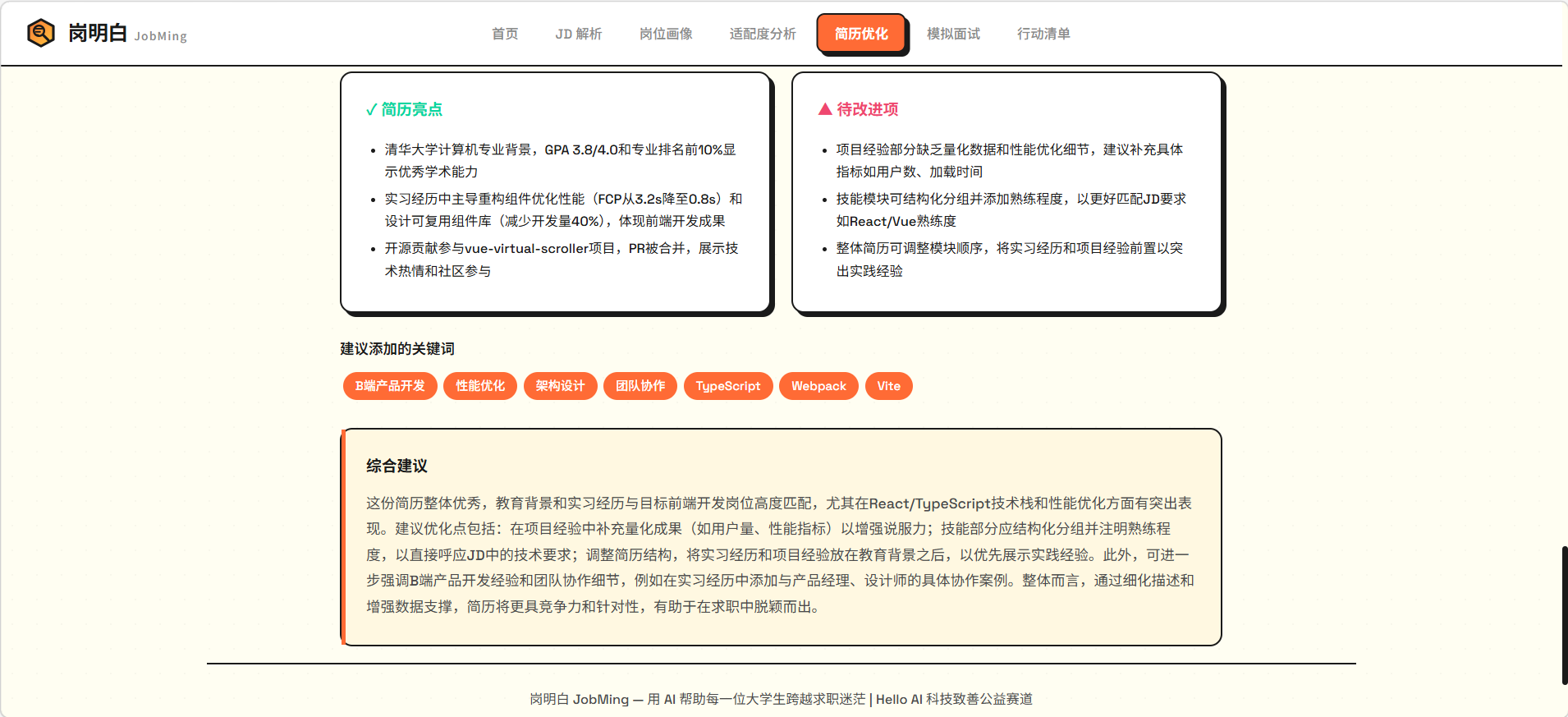
Task: Switch to the JD 解析 tab
Action: pos(578,34)
